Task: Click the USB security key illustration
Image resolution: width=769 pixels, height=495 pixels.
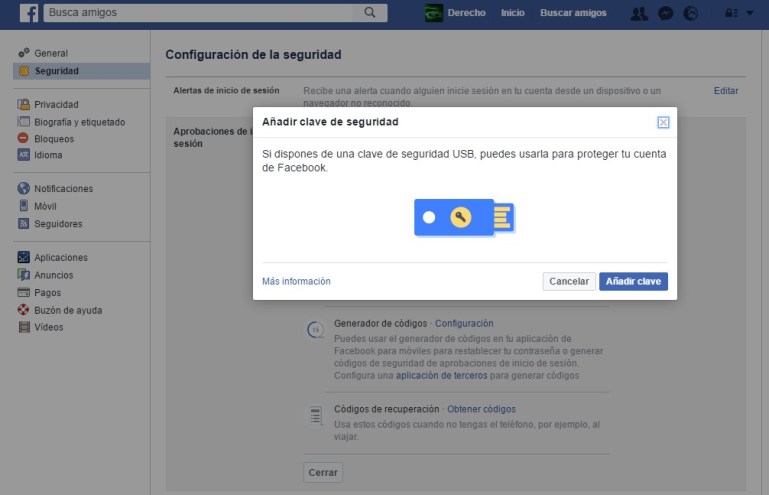Action: coord(464,217)
